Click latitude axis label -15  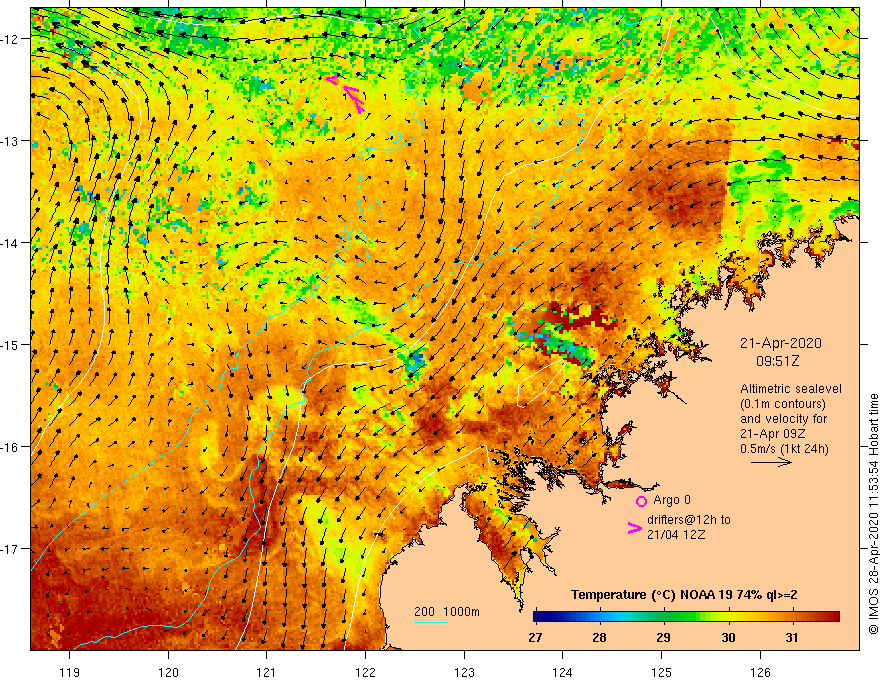[x=11, y=344]
